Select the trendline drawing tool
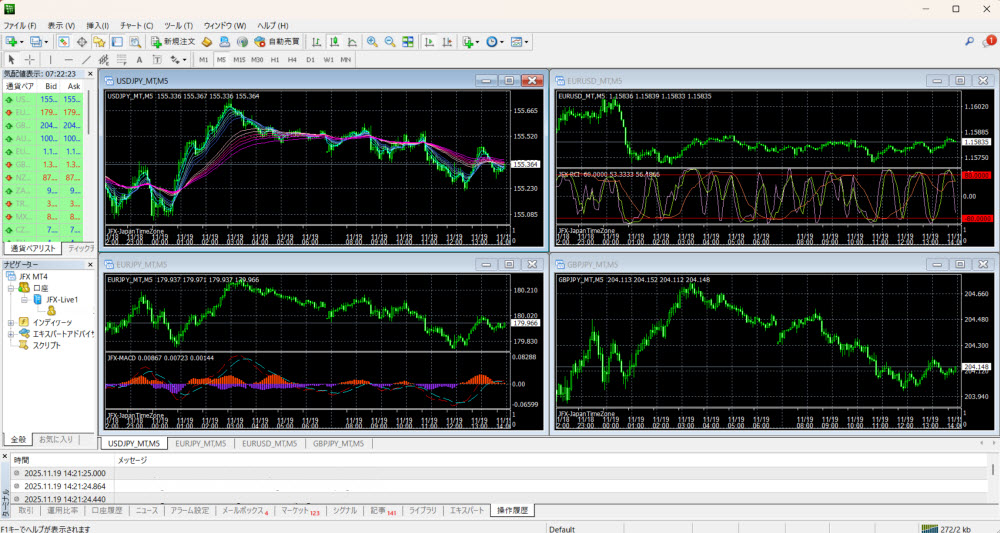This screenshot has width=1000, height=533. pos(87,60)
